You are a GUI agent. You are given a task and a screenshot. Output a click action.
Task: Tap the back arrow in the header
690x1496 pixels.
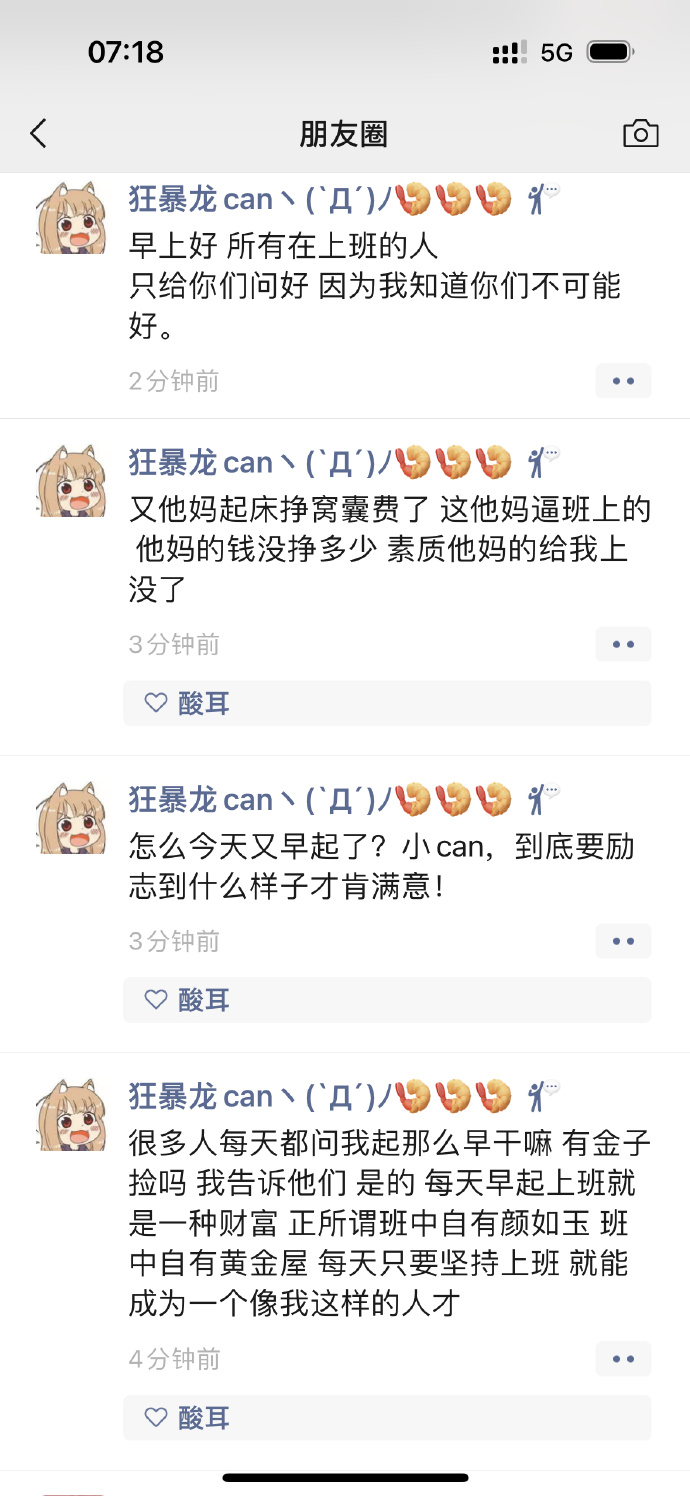38,133
